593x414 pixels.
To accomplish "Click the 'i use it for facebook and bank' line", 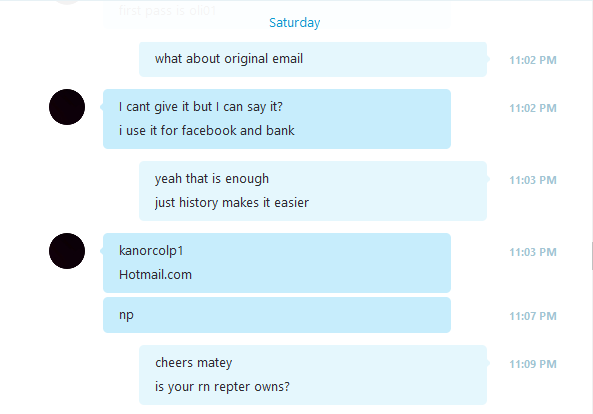I will [x=206, y=130].
